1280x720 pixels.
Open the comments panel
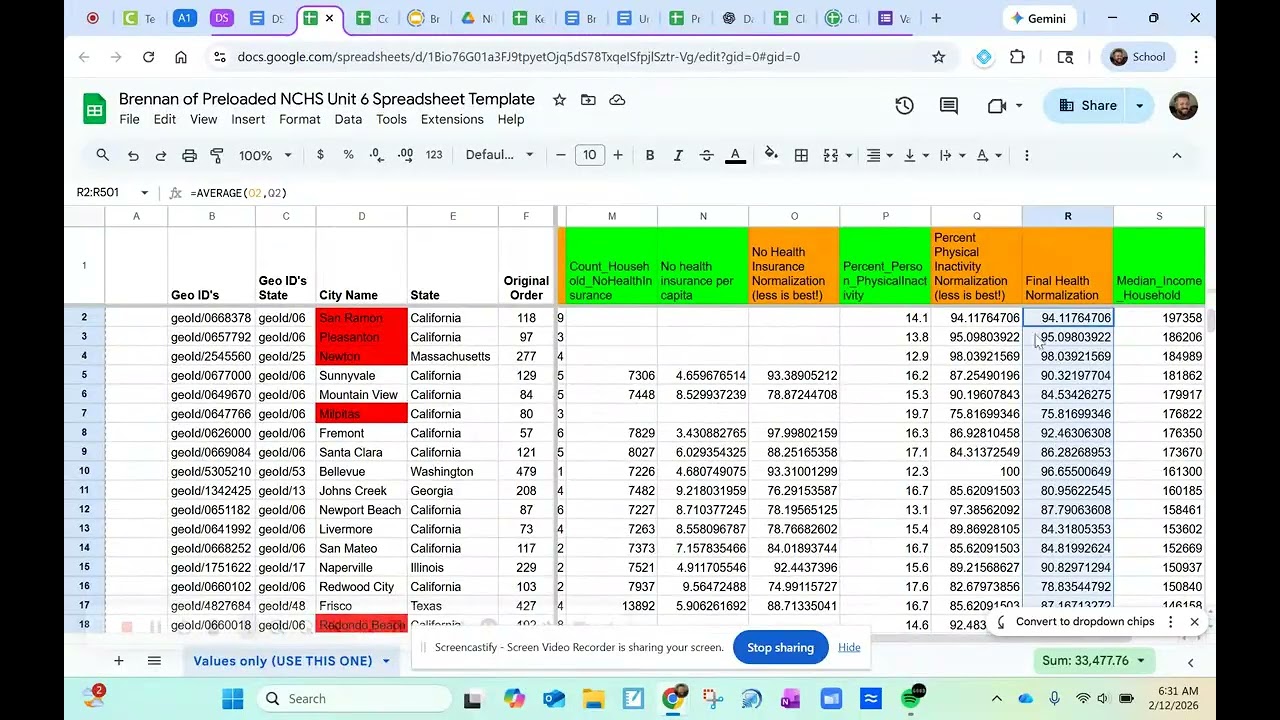(949, 105)
